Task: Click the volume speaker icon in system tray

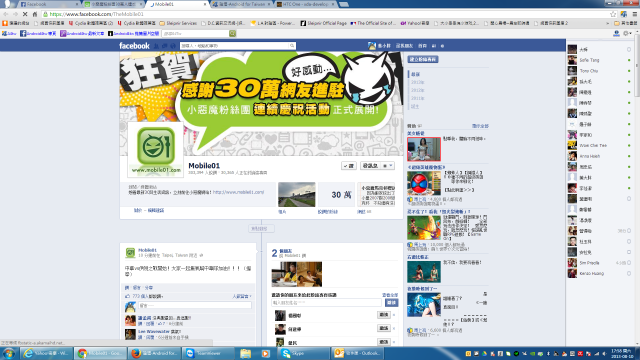Action: click(604, 353)
